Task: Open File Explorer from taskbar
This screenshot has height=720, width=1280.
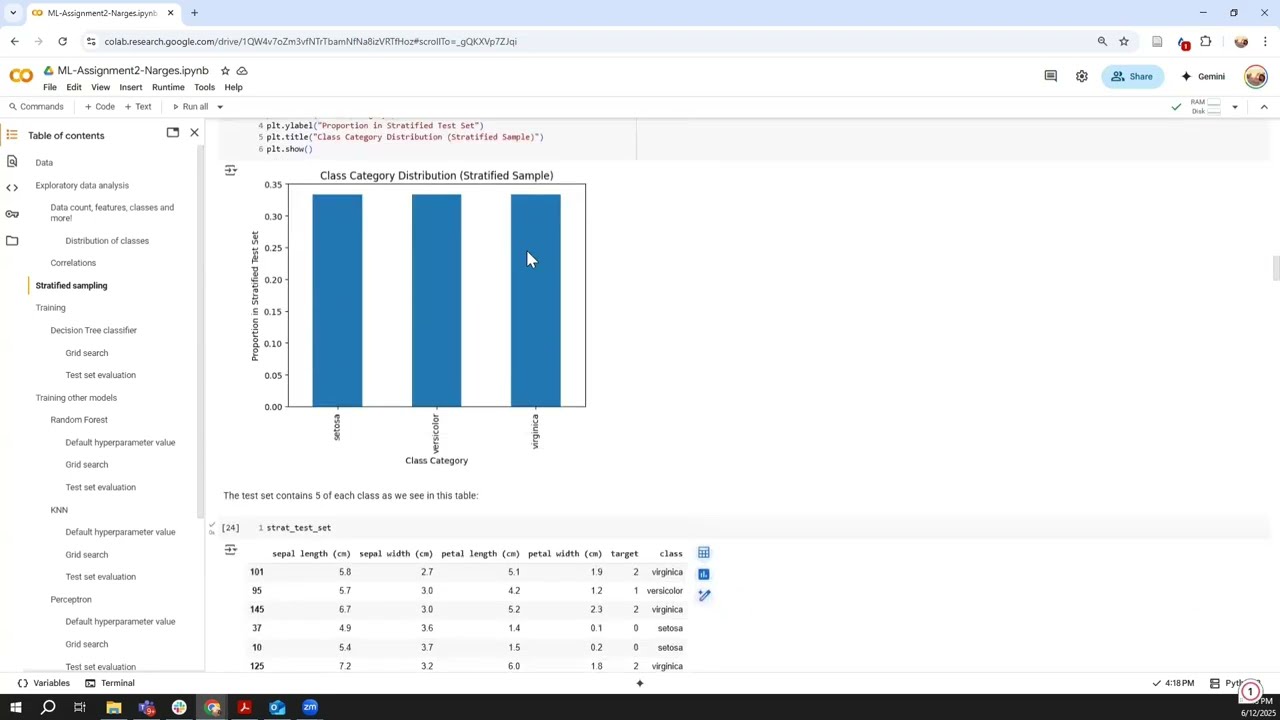Action: point(113,708)
